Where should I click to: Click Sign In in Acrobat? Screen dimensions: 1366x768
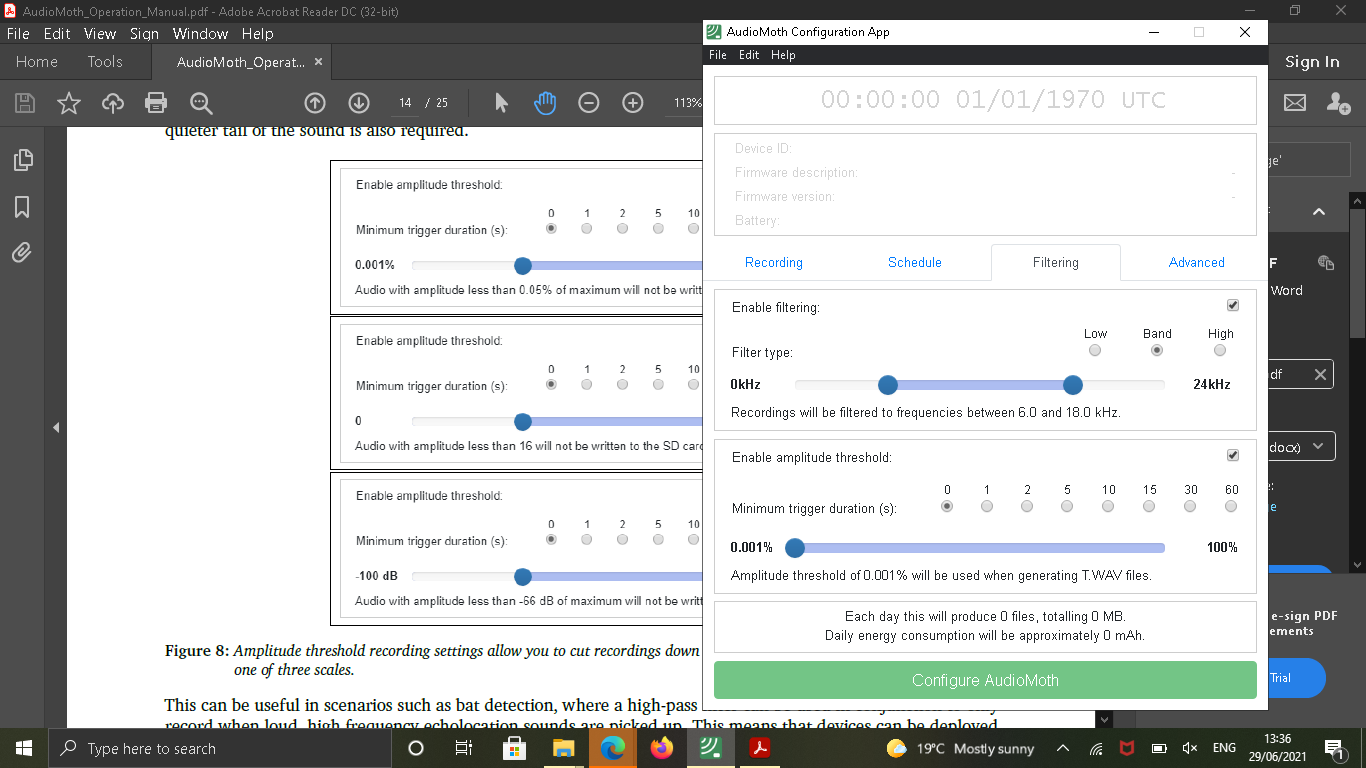pyautogui.click(x=1312, y=62)
